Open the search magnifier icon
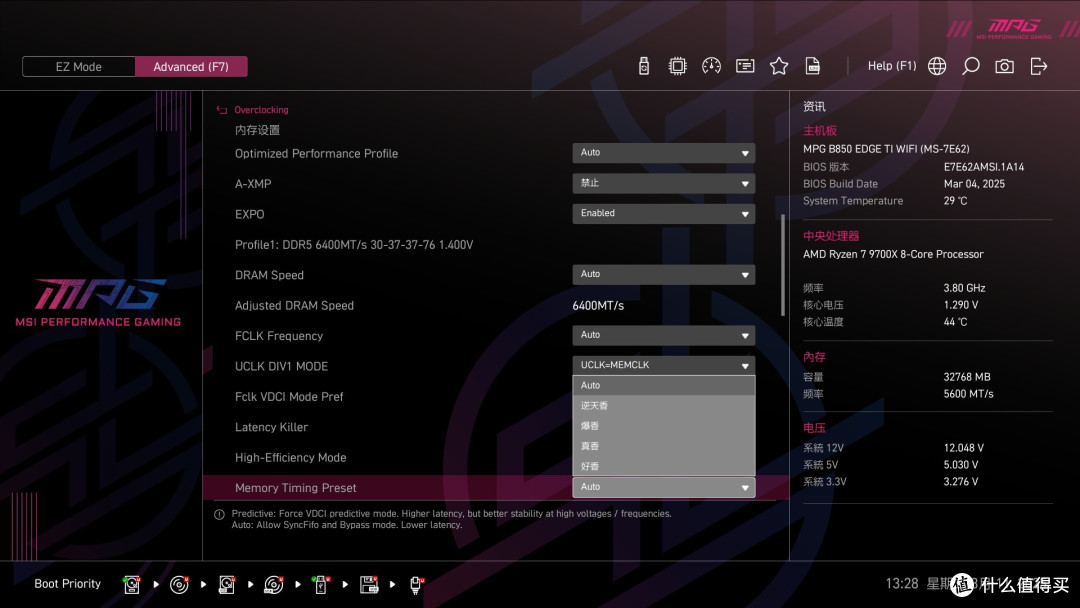1080x608 pixels. [x=970, y=66]
